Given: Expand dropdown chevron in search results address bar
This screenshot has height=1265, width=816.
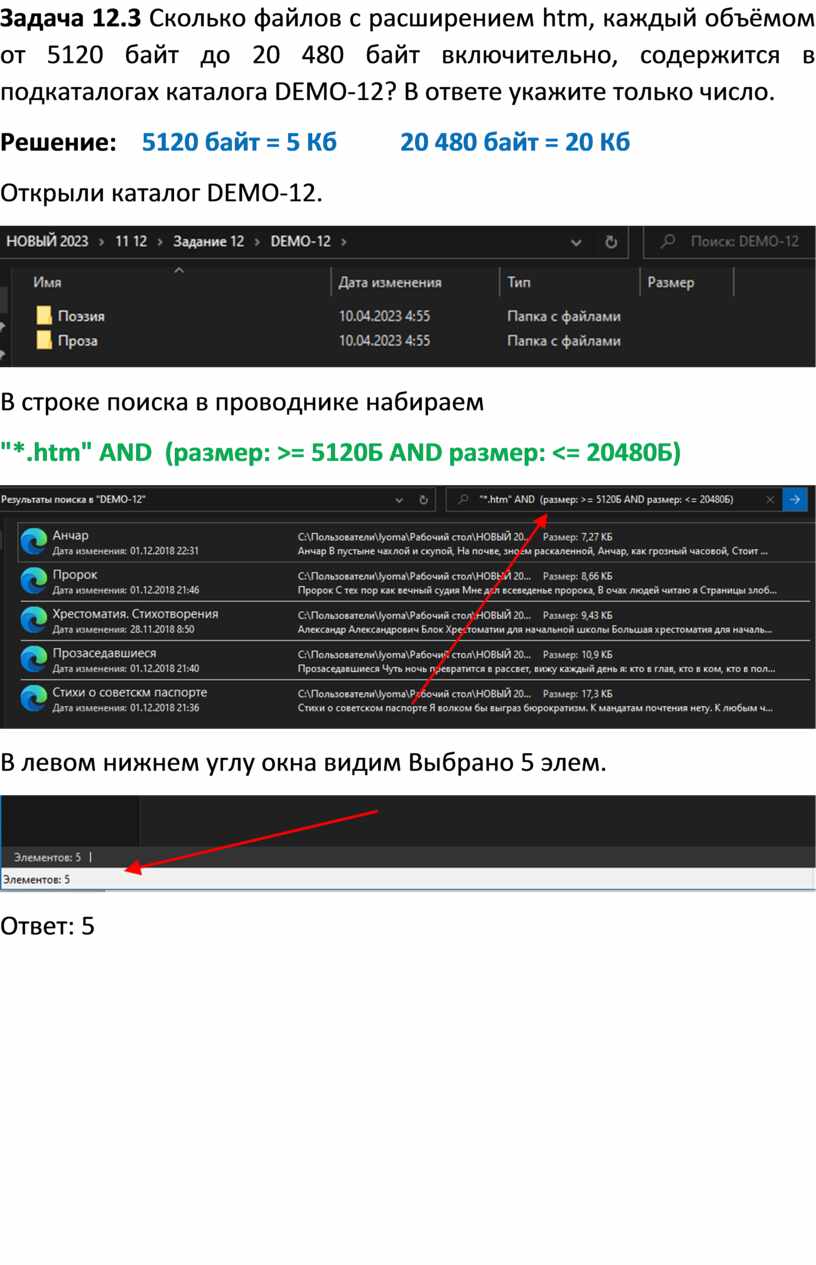Looking at the screenshot, I should pyautogui.click(x=400, y=499).
